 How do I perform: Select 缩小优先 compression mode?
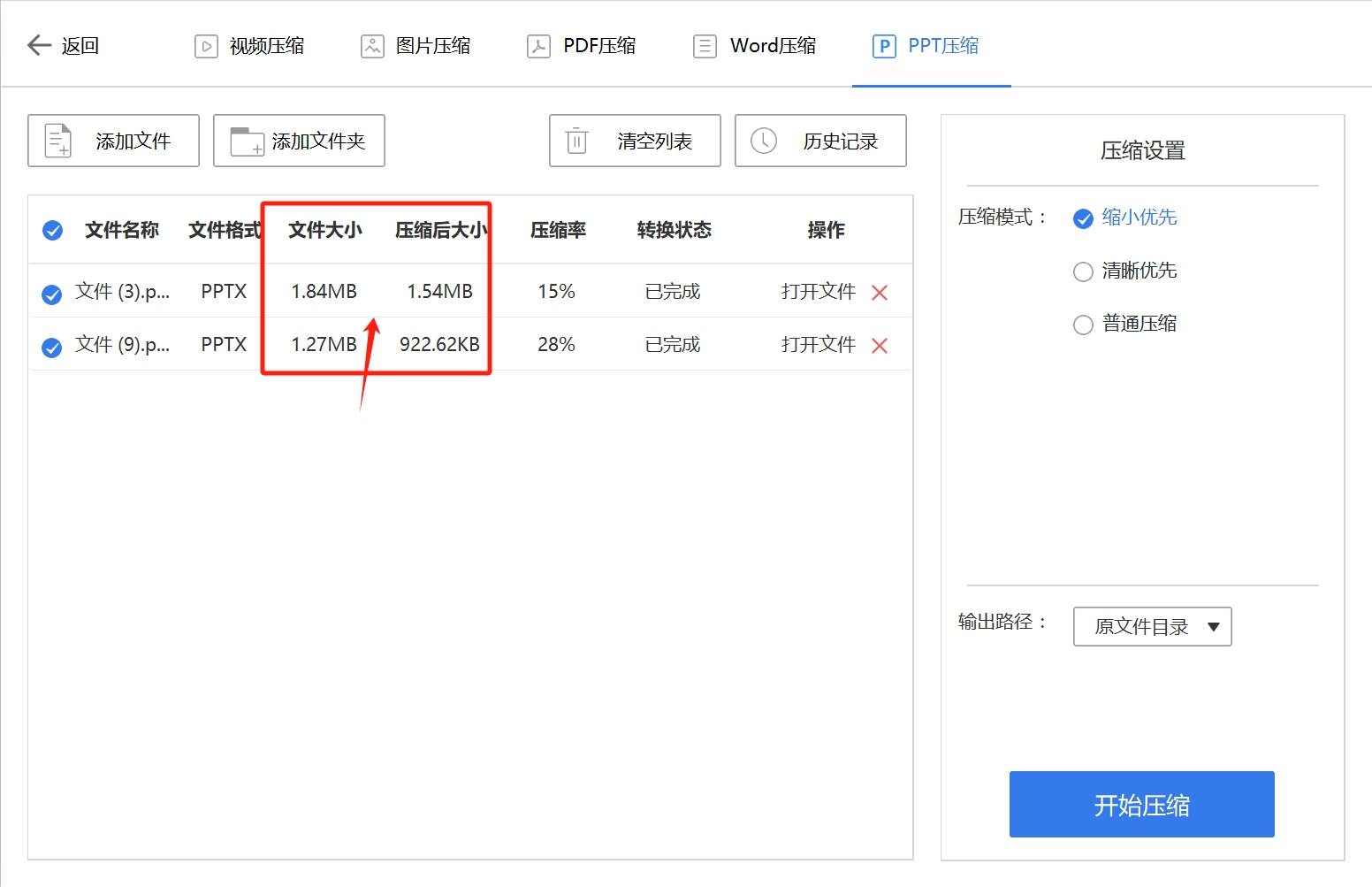pyautogui.click(x=1124, y=218)
